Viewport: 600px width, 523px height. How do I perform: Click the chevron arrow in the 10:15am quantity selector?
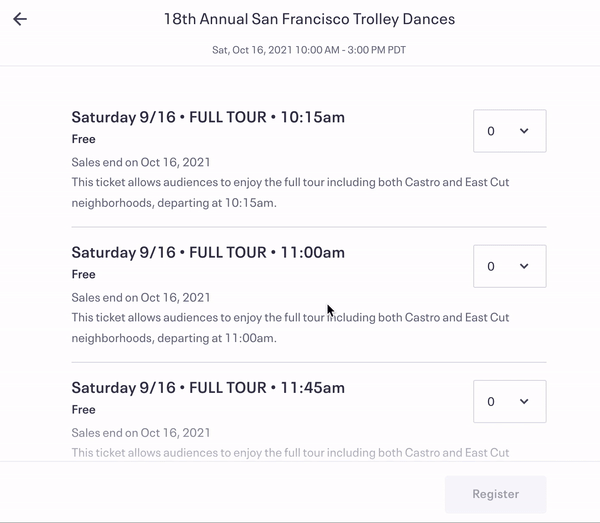(524, 131)
